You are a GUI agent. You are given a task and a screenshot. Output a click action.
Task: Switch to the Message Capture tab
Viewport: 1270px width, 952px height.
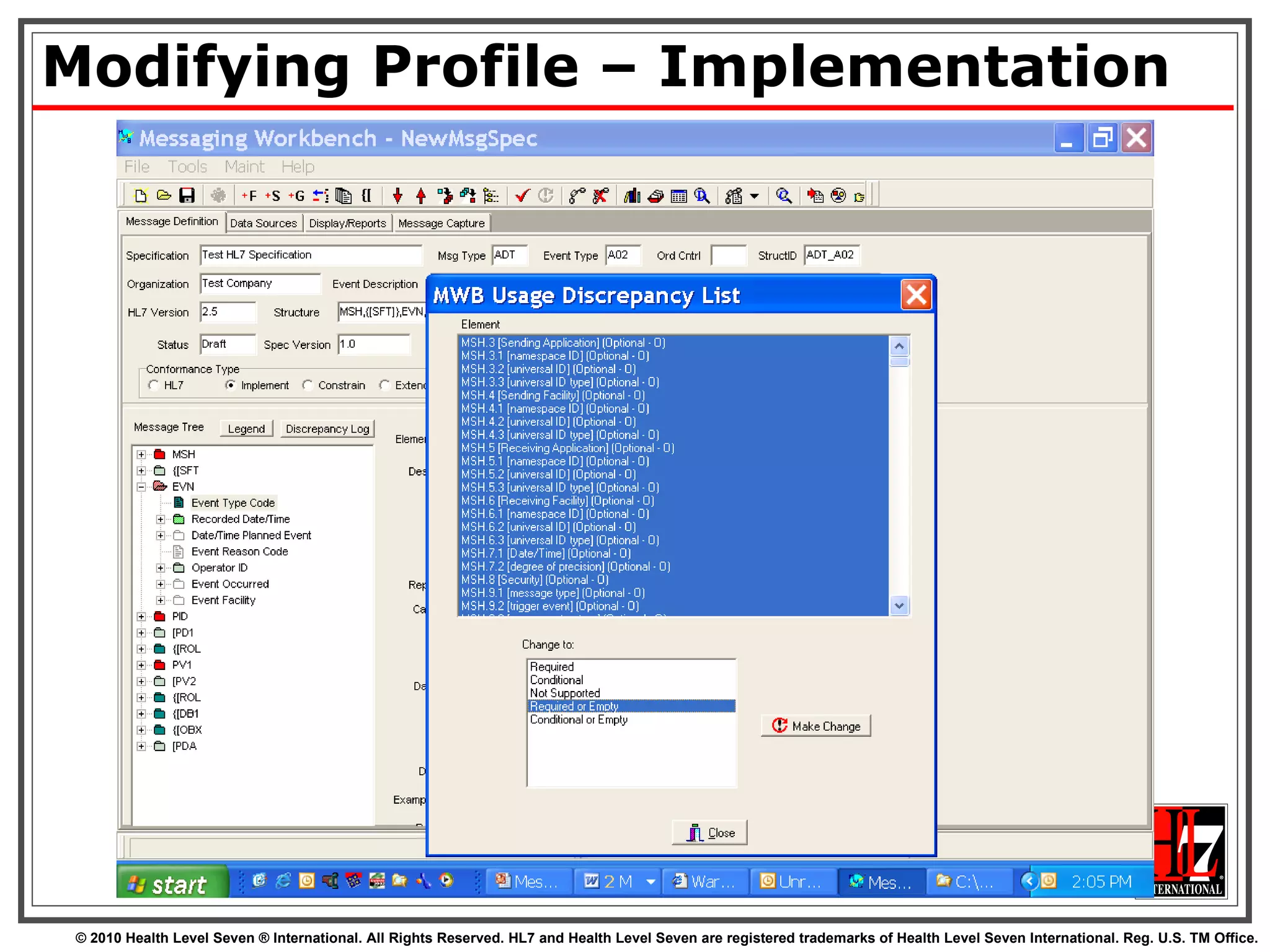coord(442,223)
